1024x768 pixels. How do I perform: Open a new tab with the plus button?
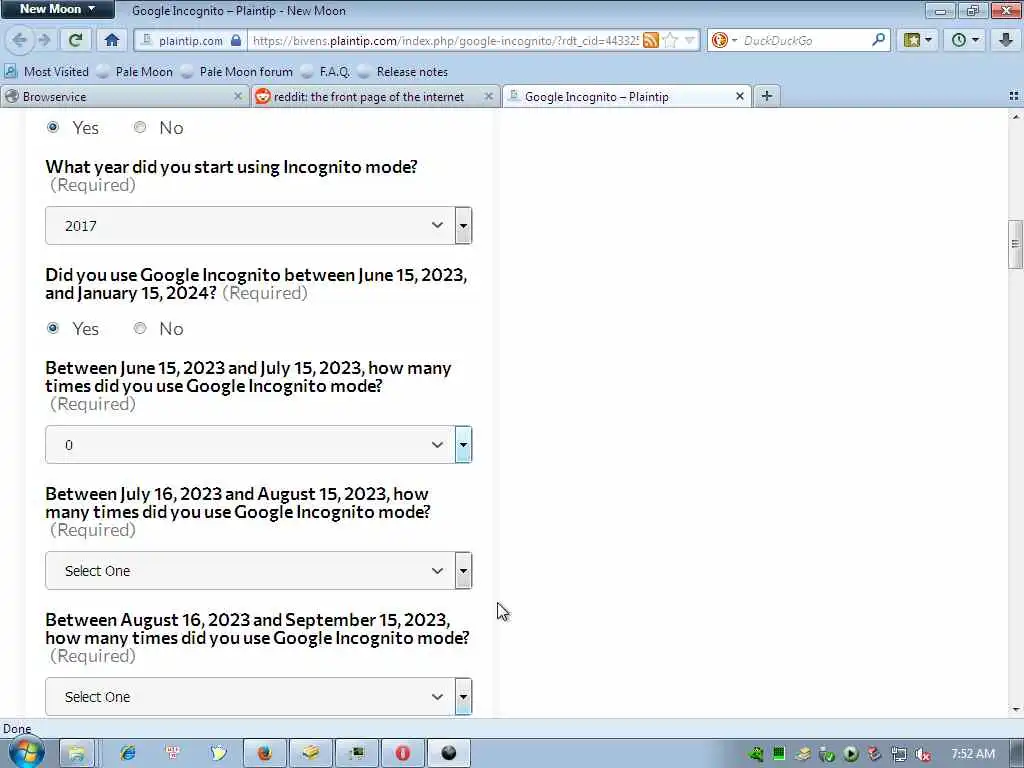click(767, 96)
